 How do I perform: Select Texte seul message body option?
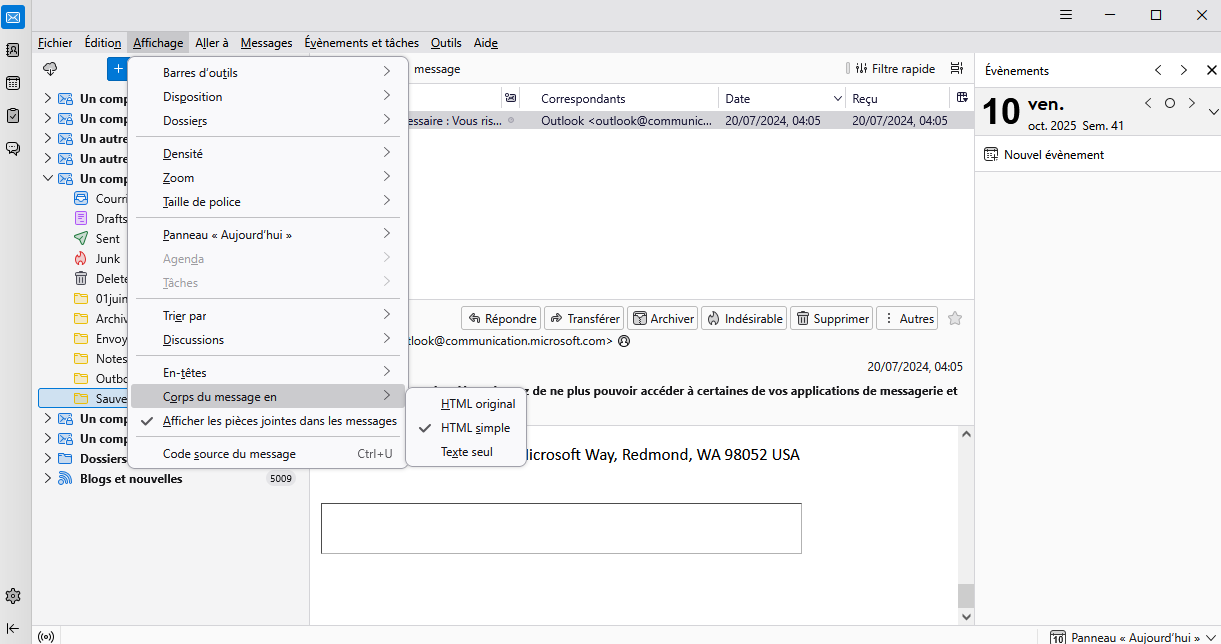[466, 452]
